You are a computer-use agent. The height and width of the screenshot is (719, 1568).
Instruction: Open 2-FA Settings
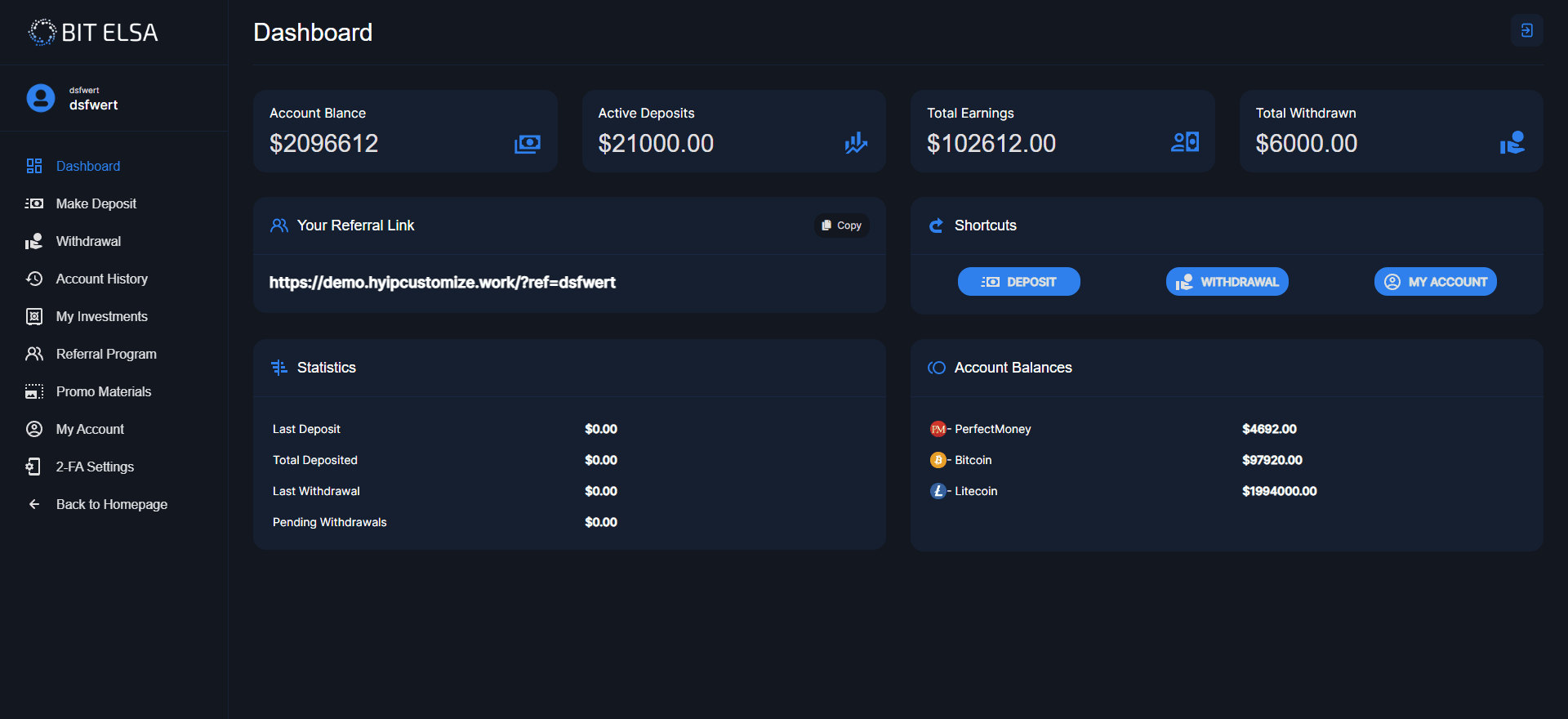pyautogui.click(x=95, y=467)
